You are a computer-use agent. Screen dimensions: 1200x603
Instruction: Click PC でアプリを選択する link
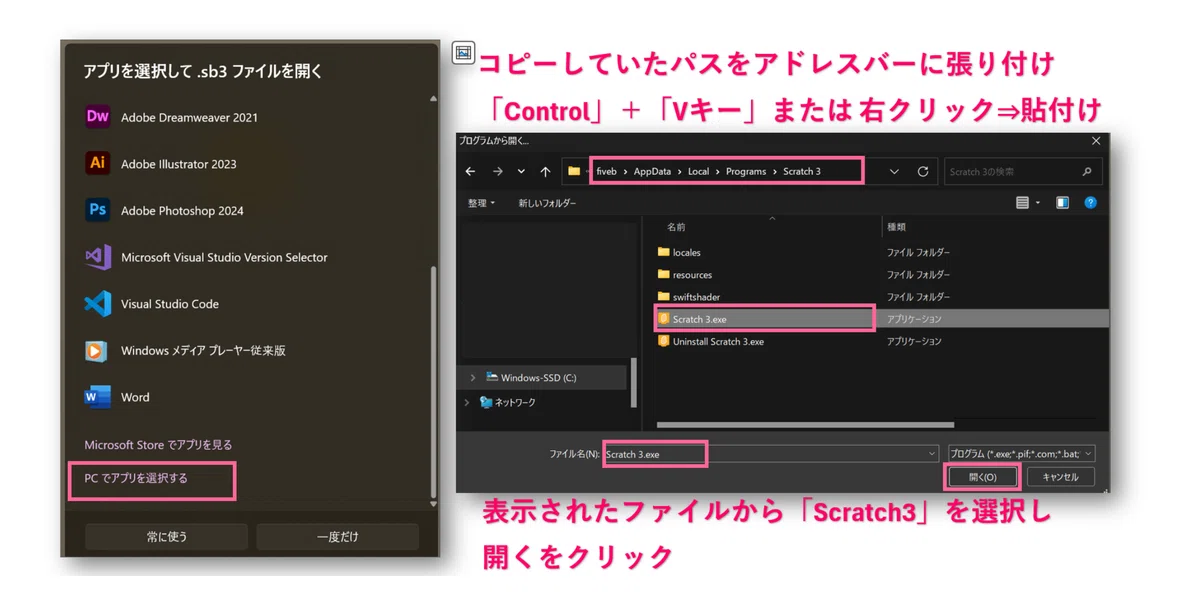click(136, 478)
